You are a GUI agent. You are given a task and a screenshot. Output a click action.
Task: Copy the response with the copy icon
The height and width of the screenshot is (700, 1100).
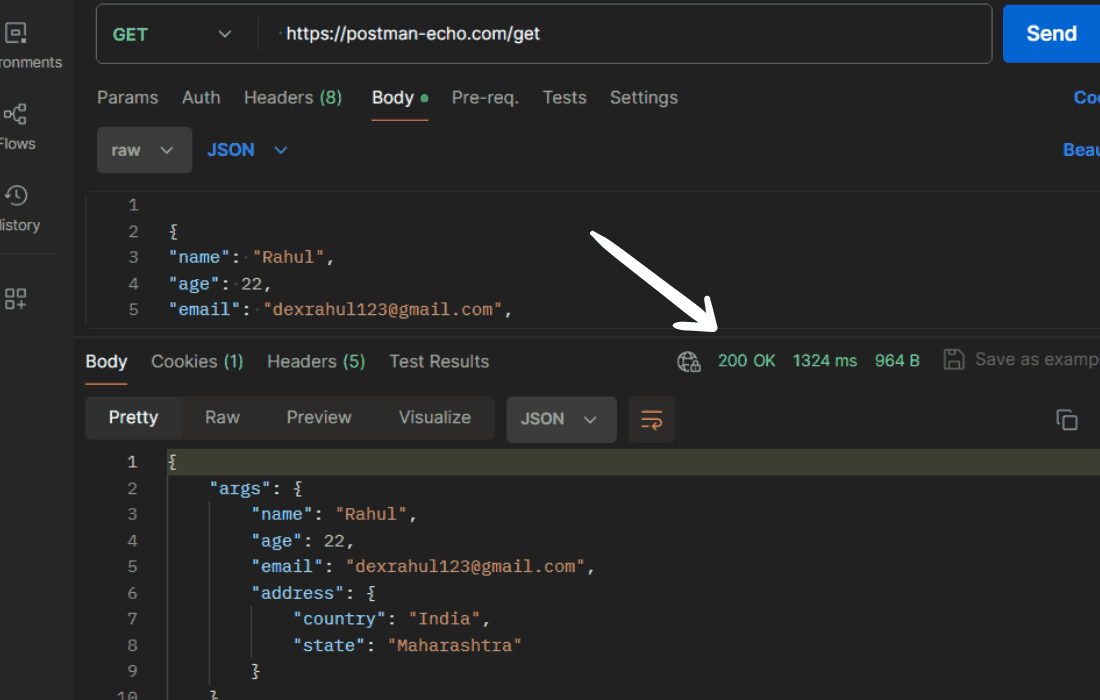coord(1067,420)
